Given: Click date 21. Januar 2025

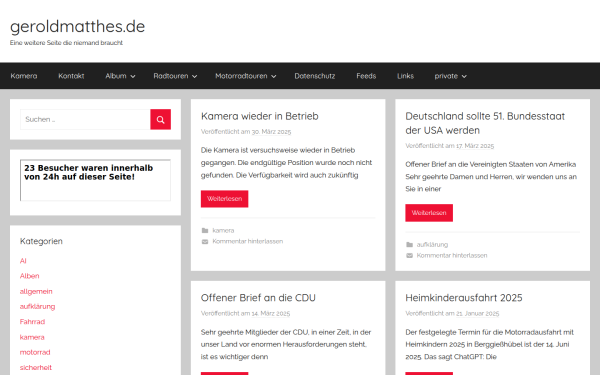Looking at the screenshot, I should click(478, 313).
